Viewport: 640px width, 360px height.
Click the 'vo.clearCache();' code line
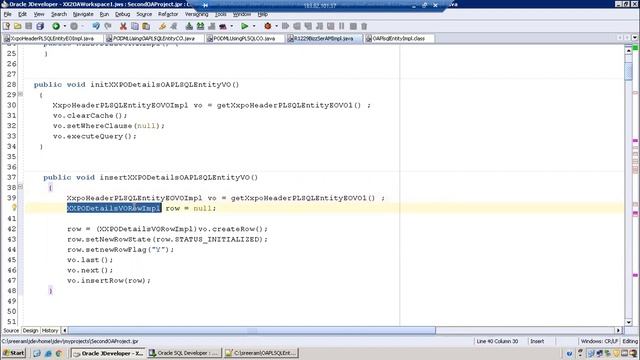click(90, 116)
